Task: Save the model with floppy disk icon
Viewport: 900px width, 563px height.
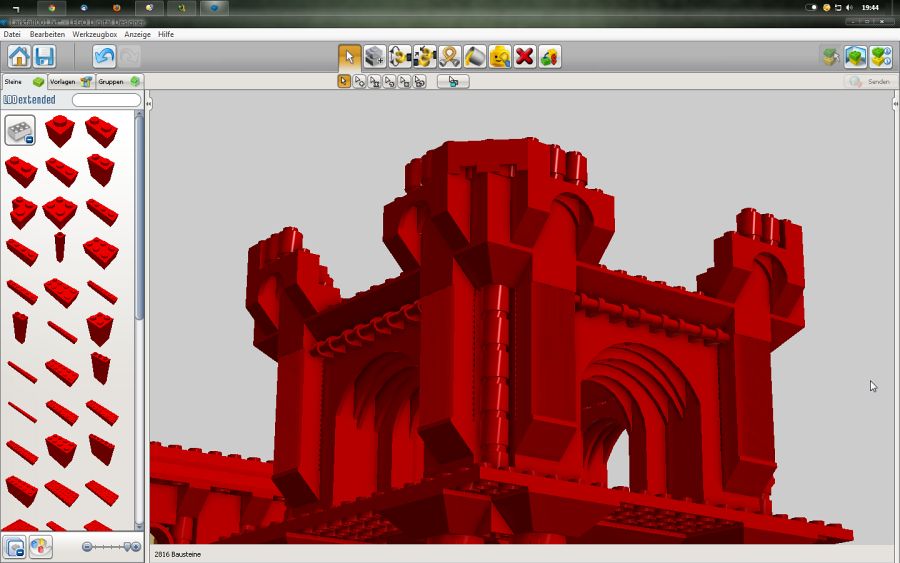Action: coord(44,56)
